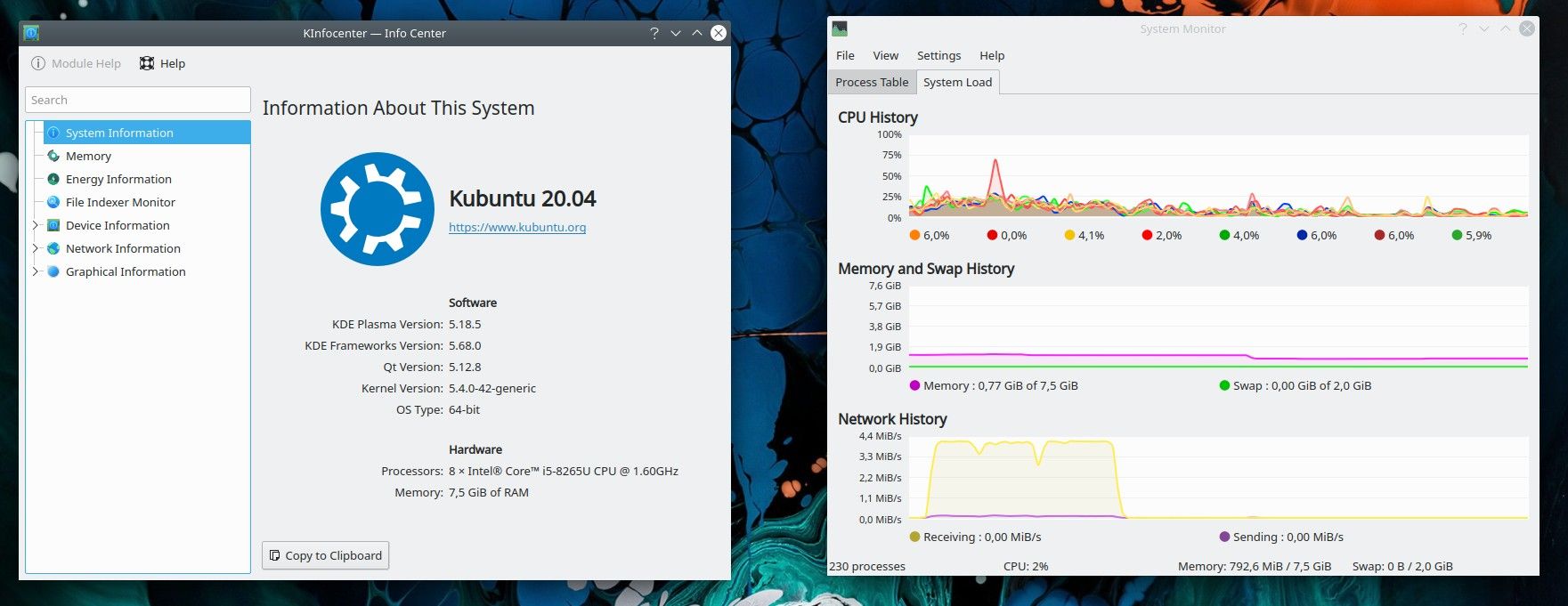Click the green CPU legend swatch for 5,9%
Viewport: 1568px width, 606px height.
(x=1457, y=235)
